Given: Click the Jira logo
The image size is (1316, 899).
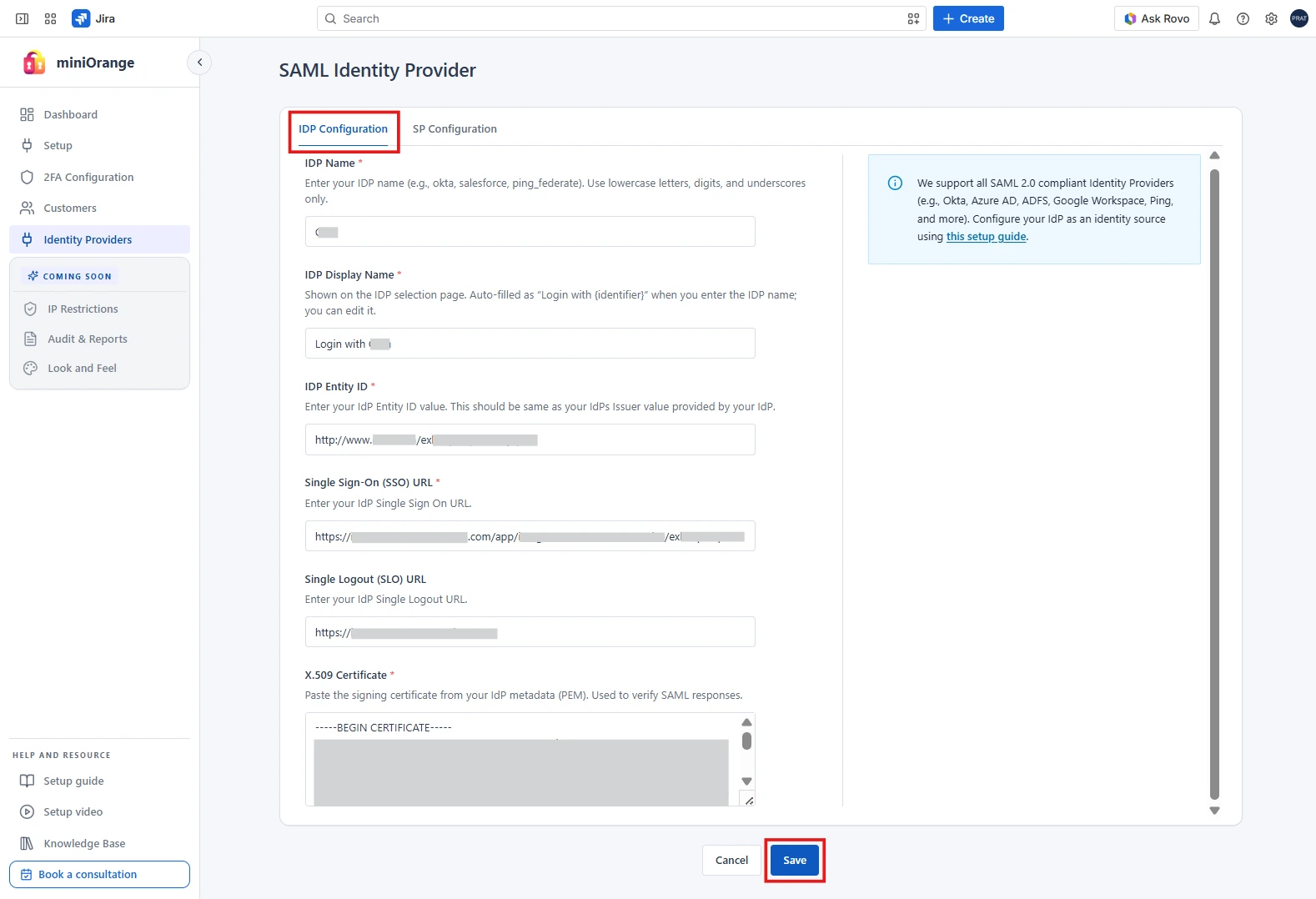Looking at the screenshot, I should [81, 18].
